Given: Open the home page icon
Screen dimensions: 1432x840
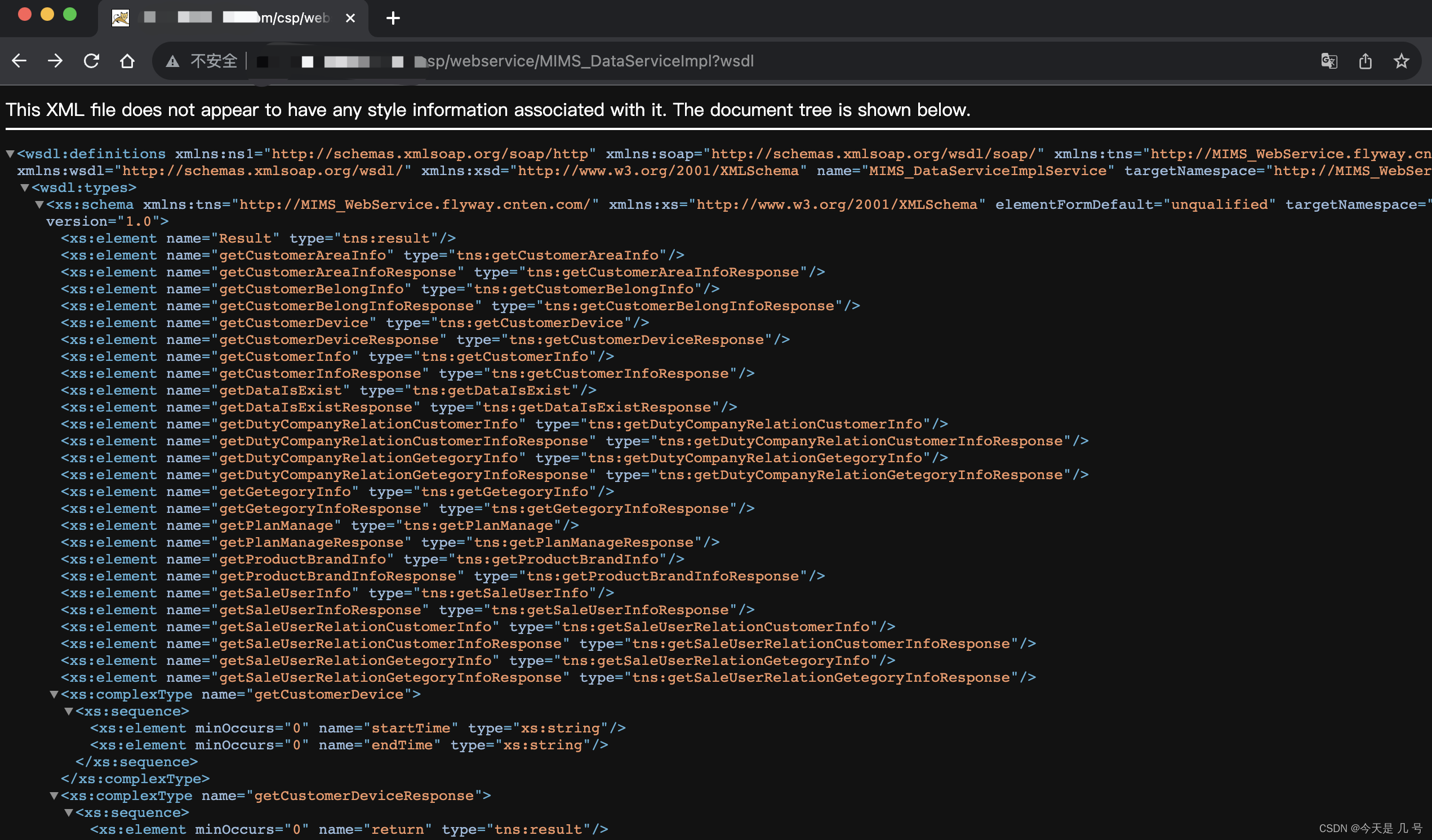Looking at the screenshot, I should point(127,61).
